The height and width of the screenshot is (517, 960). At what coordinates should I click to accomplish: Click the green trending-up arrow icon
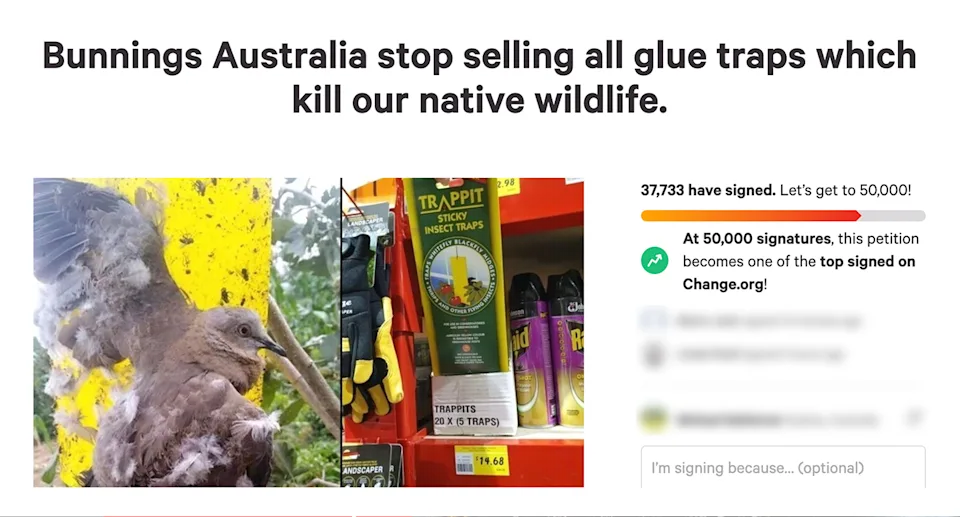pos(654,261)
